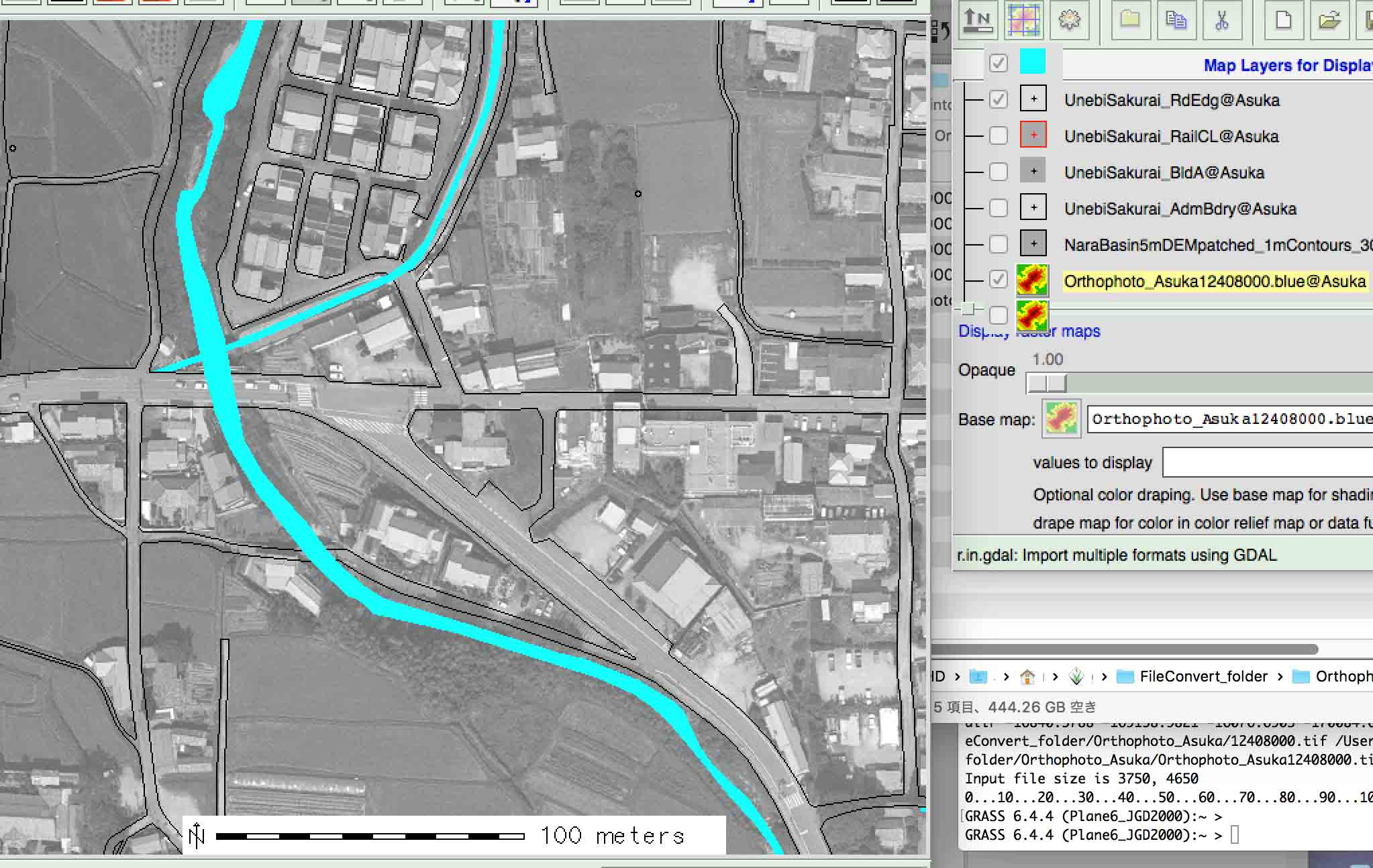The height and width of the screenshot is (868, 1373).
Task: Add a grid layer from the toolbar
Action: click(x=1023, y=19)
